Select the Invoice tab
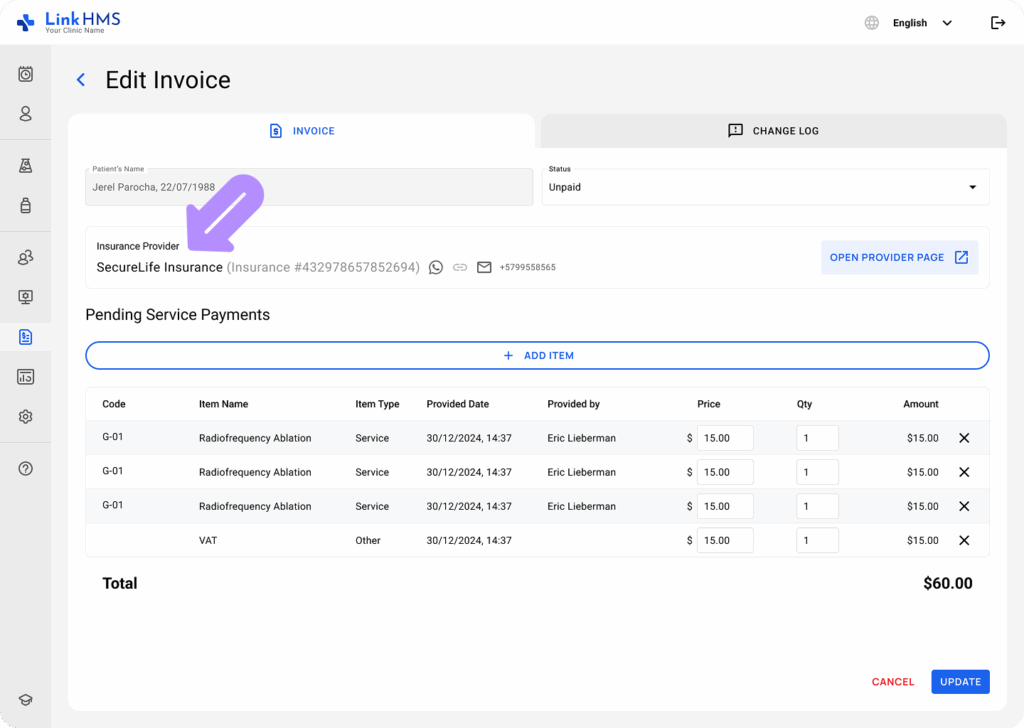 click(301, 130)
